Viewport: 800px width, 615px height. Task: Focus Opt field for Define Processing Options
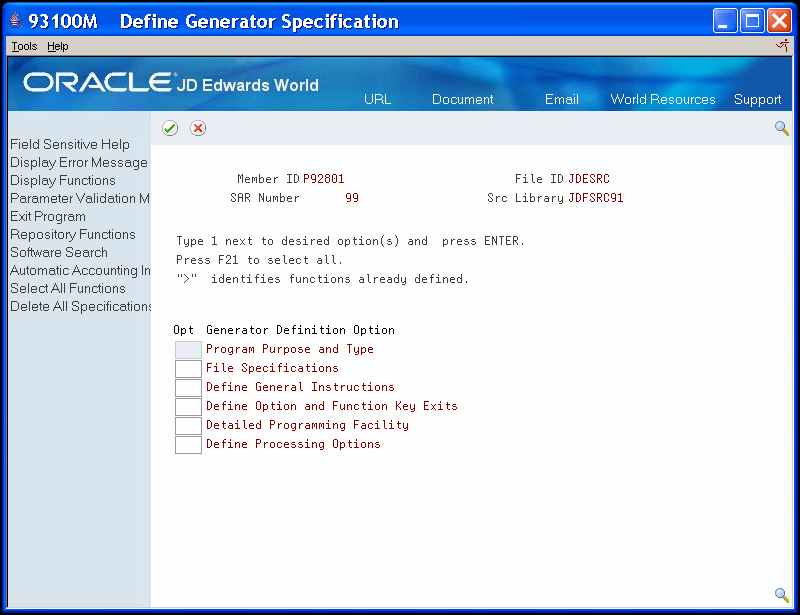(188, 445)
